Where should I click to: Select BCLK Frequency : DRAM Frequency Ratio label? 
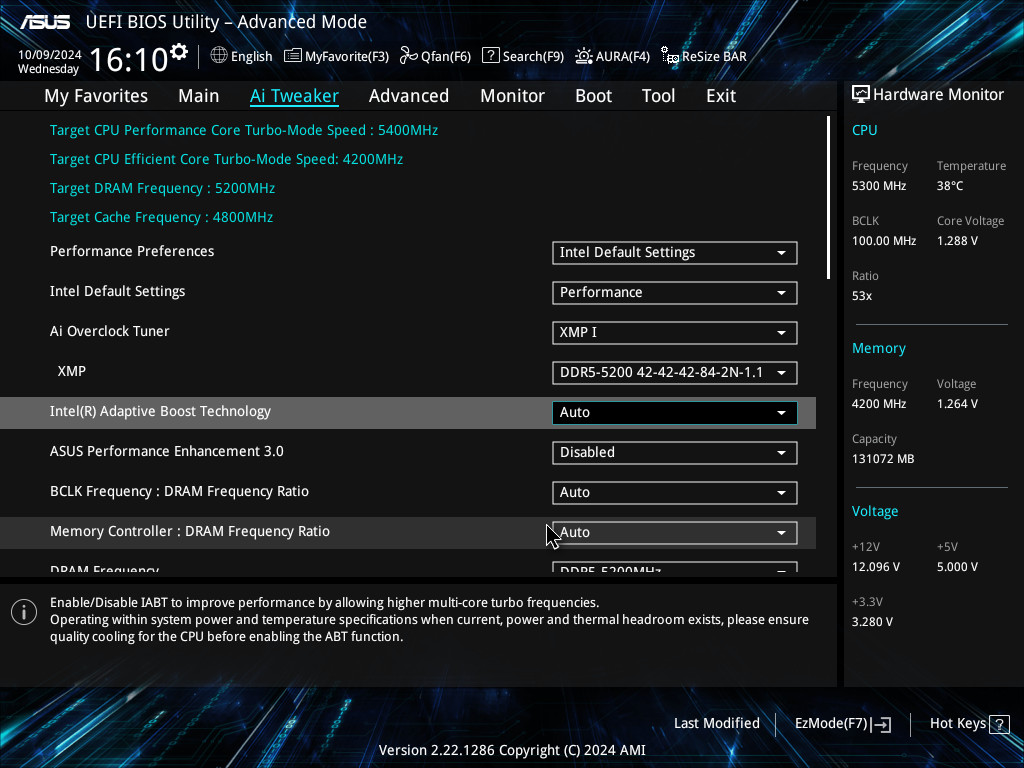(179, 491)
